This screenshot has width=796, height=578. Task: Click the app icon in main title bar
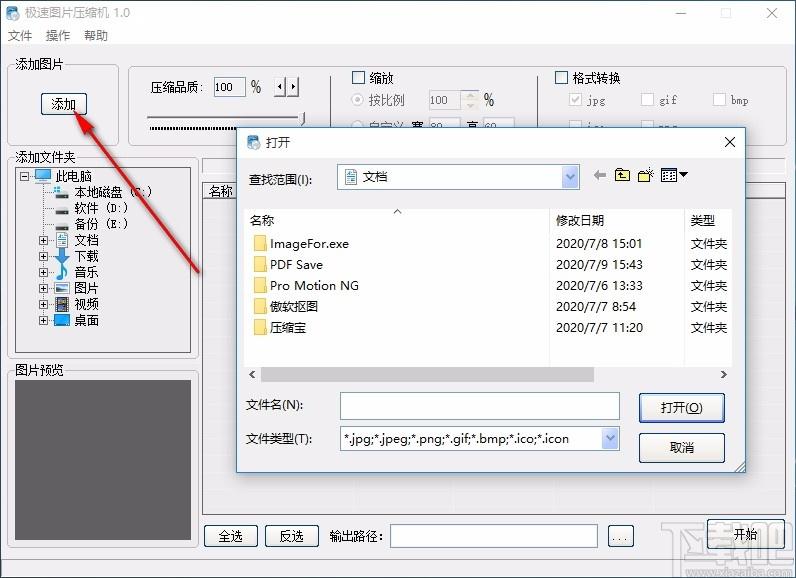pyautogui.click(x=13, y=13)
